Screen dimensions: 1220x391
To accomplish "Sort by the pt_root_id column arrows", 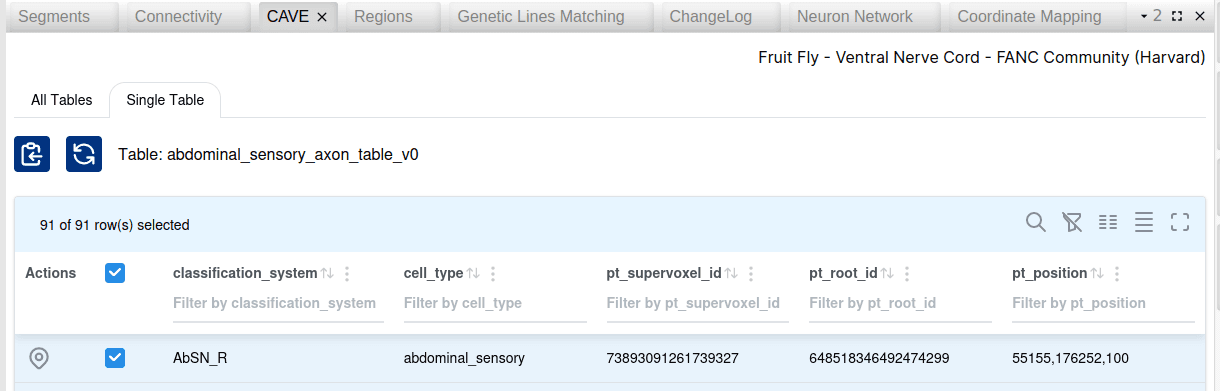I will pyautogui.click(x=887, y=273).
